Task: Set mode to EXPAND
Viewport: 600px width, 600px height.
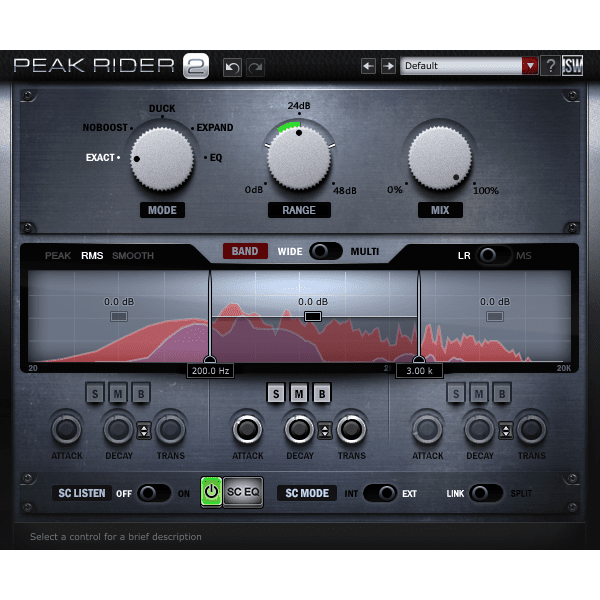Action: pos(215,127)
